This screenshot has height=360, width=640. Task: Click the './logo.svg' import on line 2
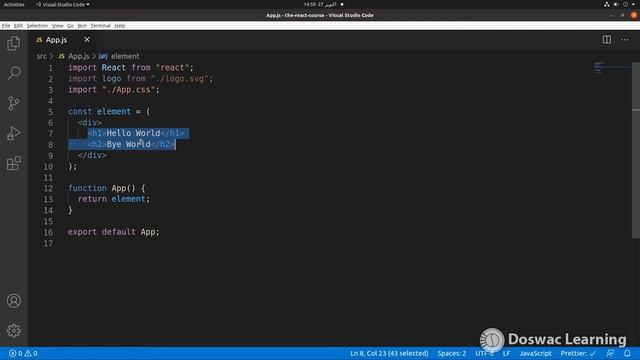(182, 78)
